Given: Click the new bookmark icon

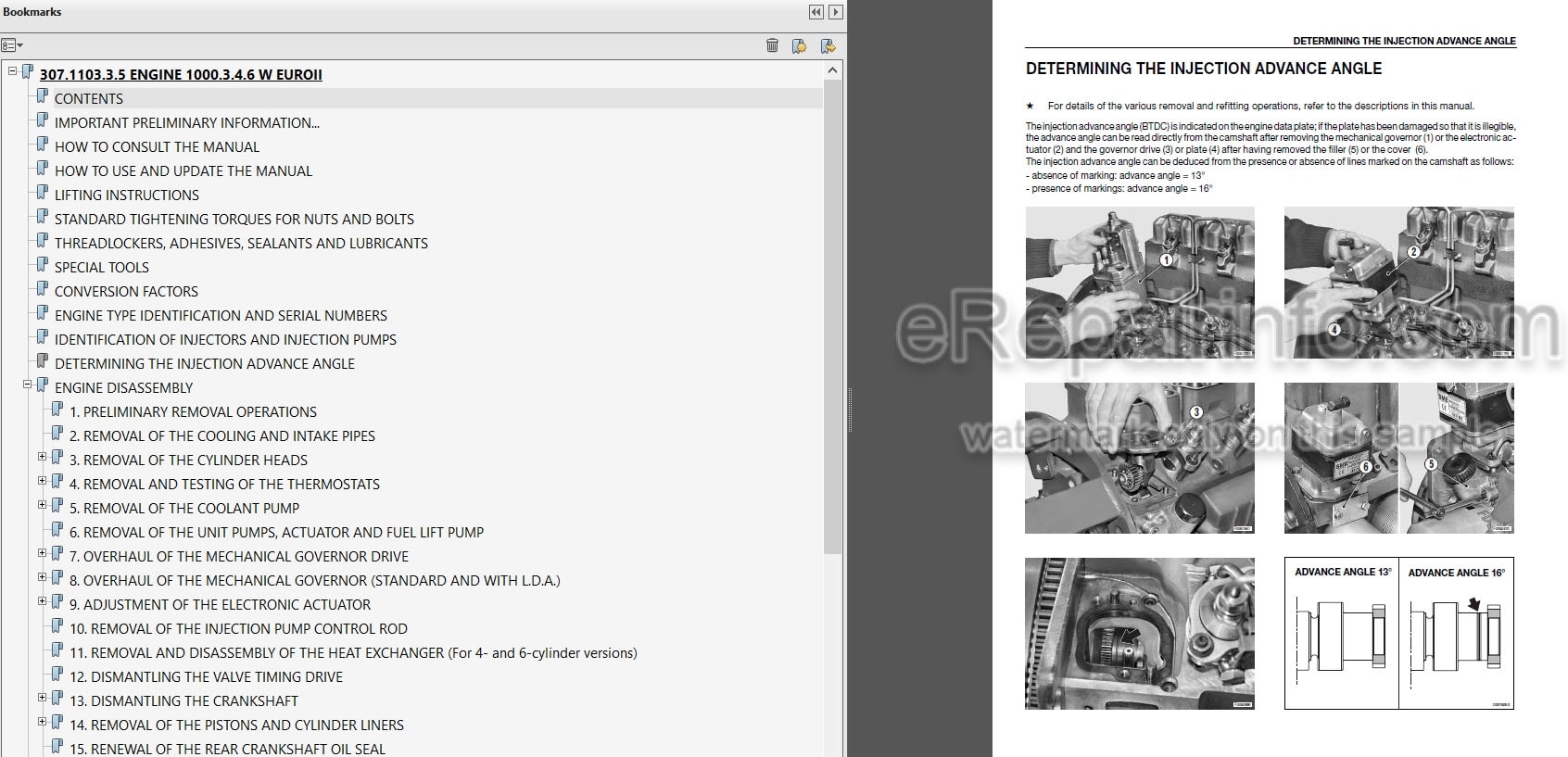Looking at the screenshot, I should [x=799, y=44].
